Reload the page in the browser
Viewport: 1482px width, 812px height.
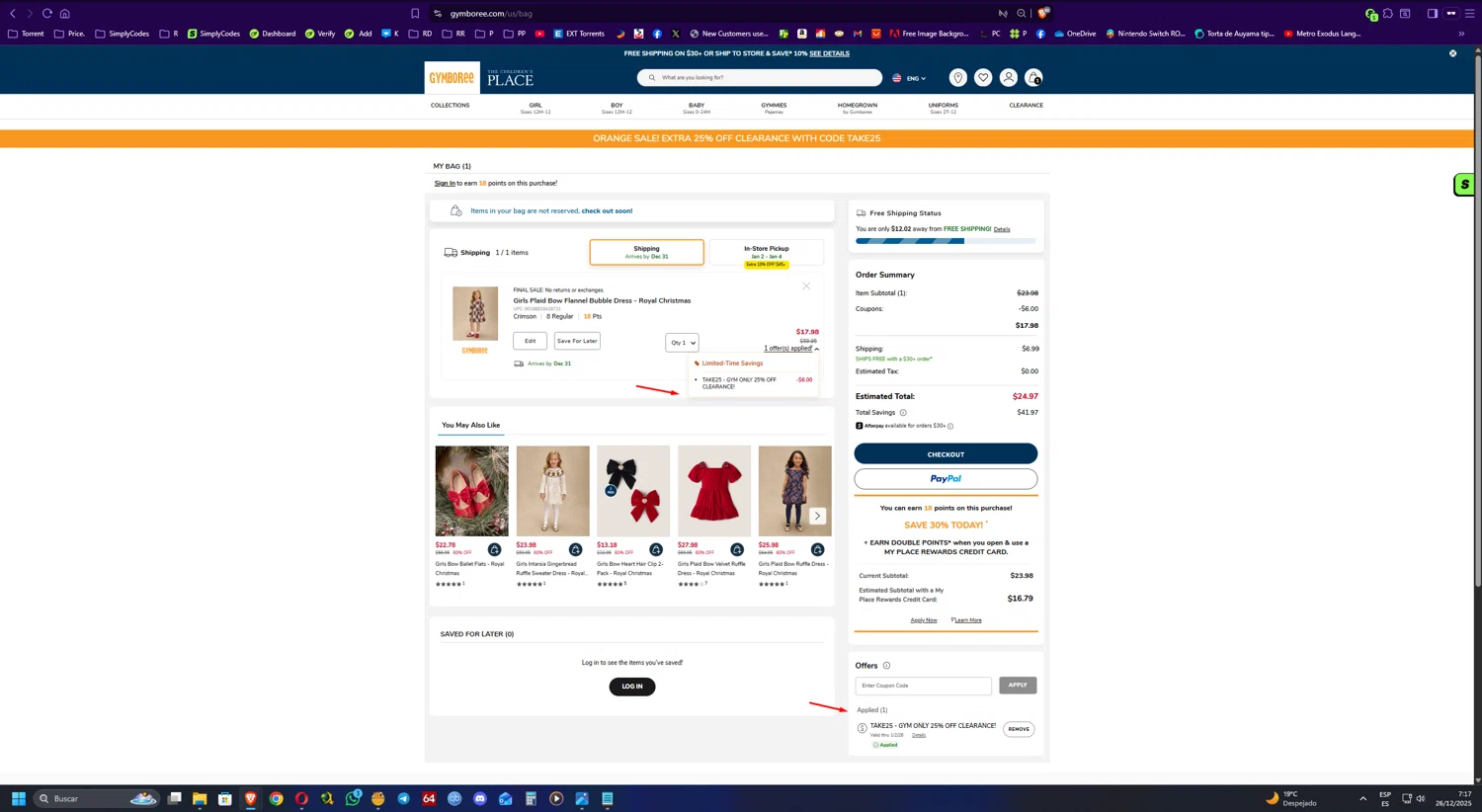pos(46,14)
